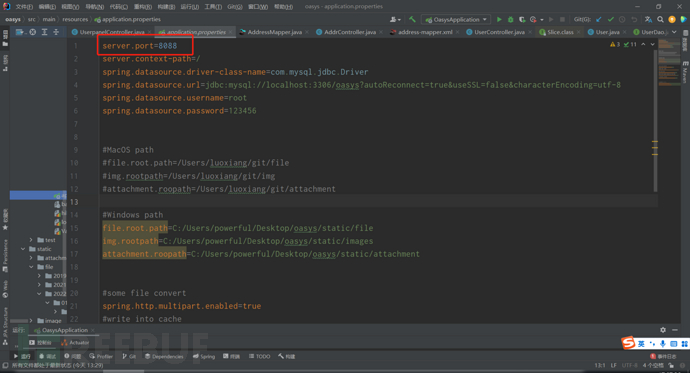
Task: Click resources in the breadcrumb path
Action: 75,19
